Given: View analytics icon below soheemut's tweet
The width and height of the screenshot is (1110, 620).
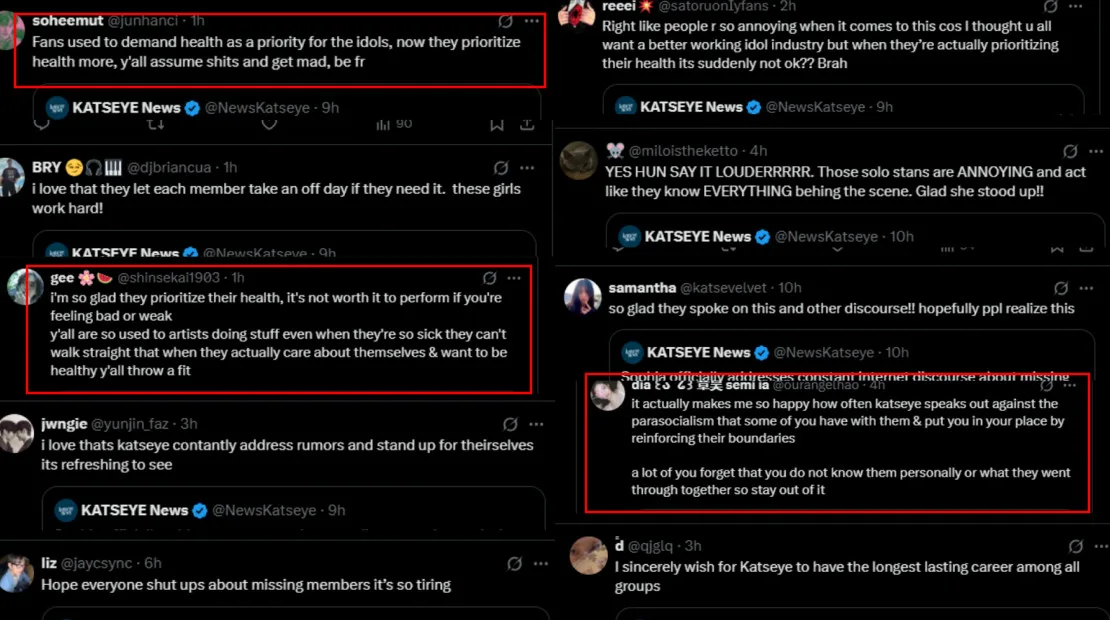Looking at the screenshot, I should [x=383, y=124].
